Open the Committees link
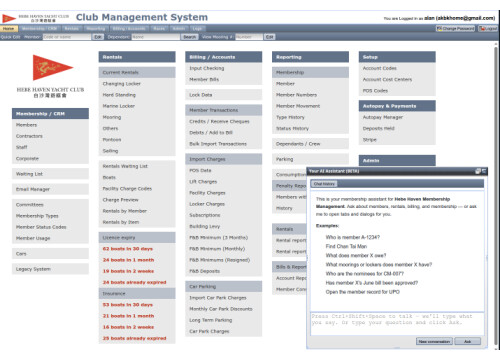Image resolution: width=500 pixels, height=360 pixels. [30, 205]
